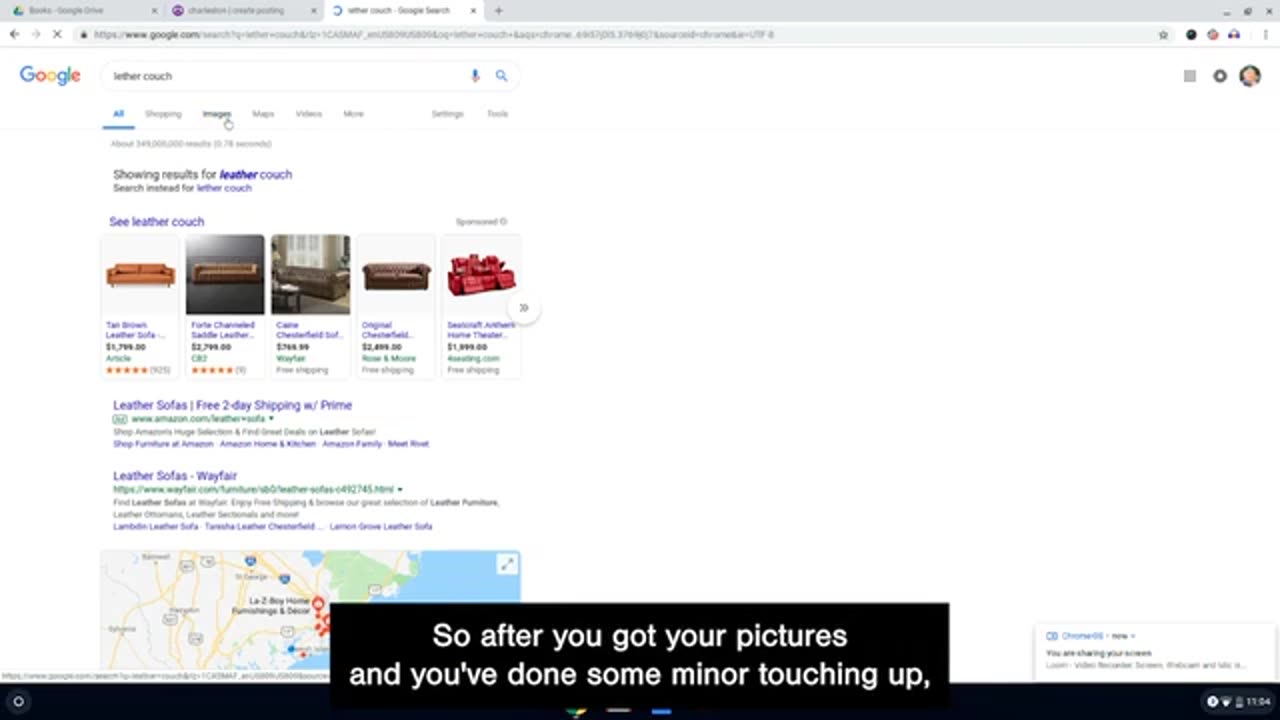
Task: Click 'Shop Furniture at Amazon' sitelink
Action: point(163,444)
